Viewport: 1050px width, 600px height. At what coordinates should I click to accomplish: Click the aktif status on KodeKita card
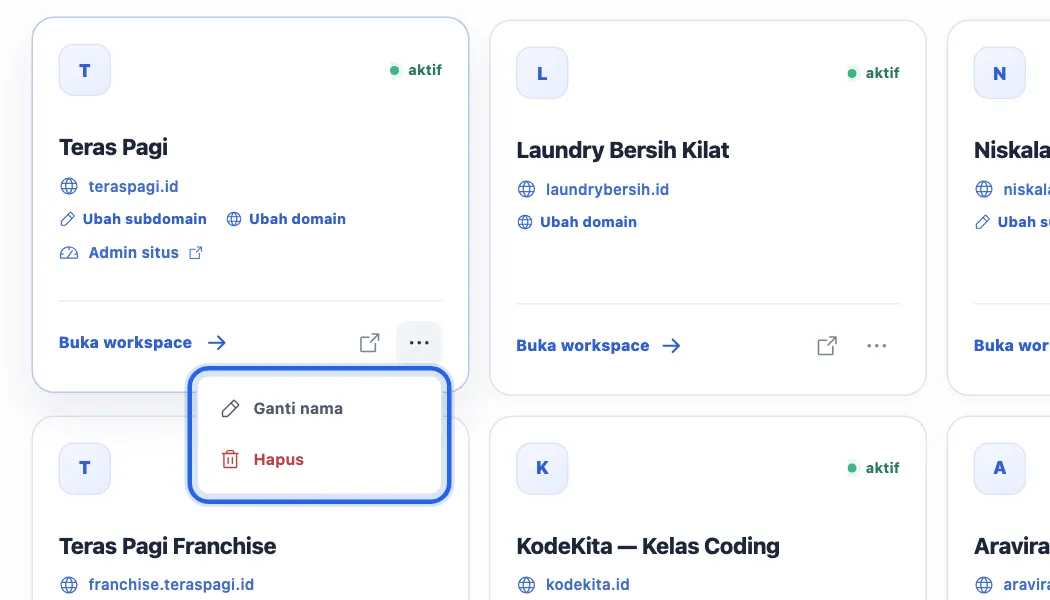click(x=873, y=468)
